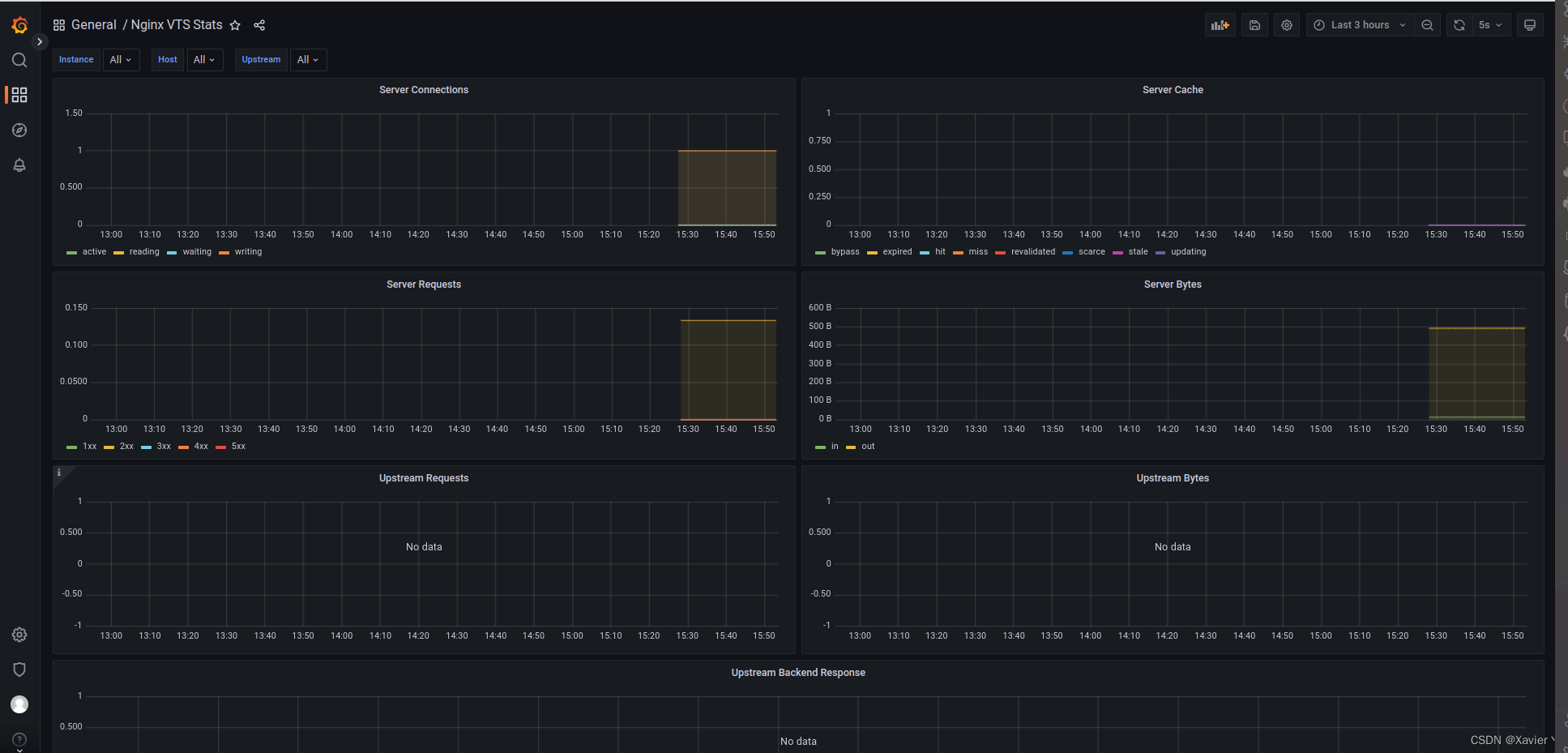Screen dimensions: 1568x753
Task: Open the Server Requests panel title menu
Action: click(424, 285)
